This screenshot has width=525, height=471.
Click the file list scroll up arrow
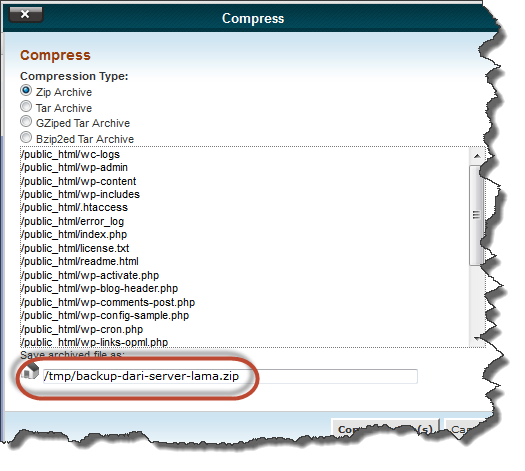pos(477,156)
